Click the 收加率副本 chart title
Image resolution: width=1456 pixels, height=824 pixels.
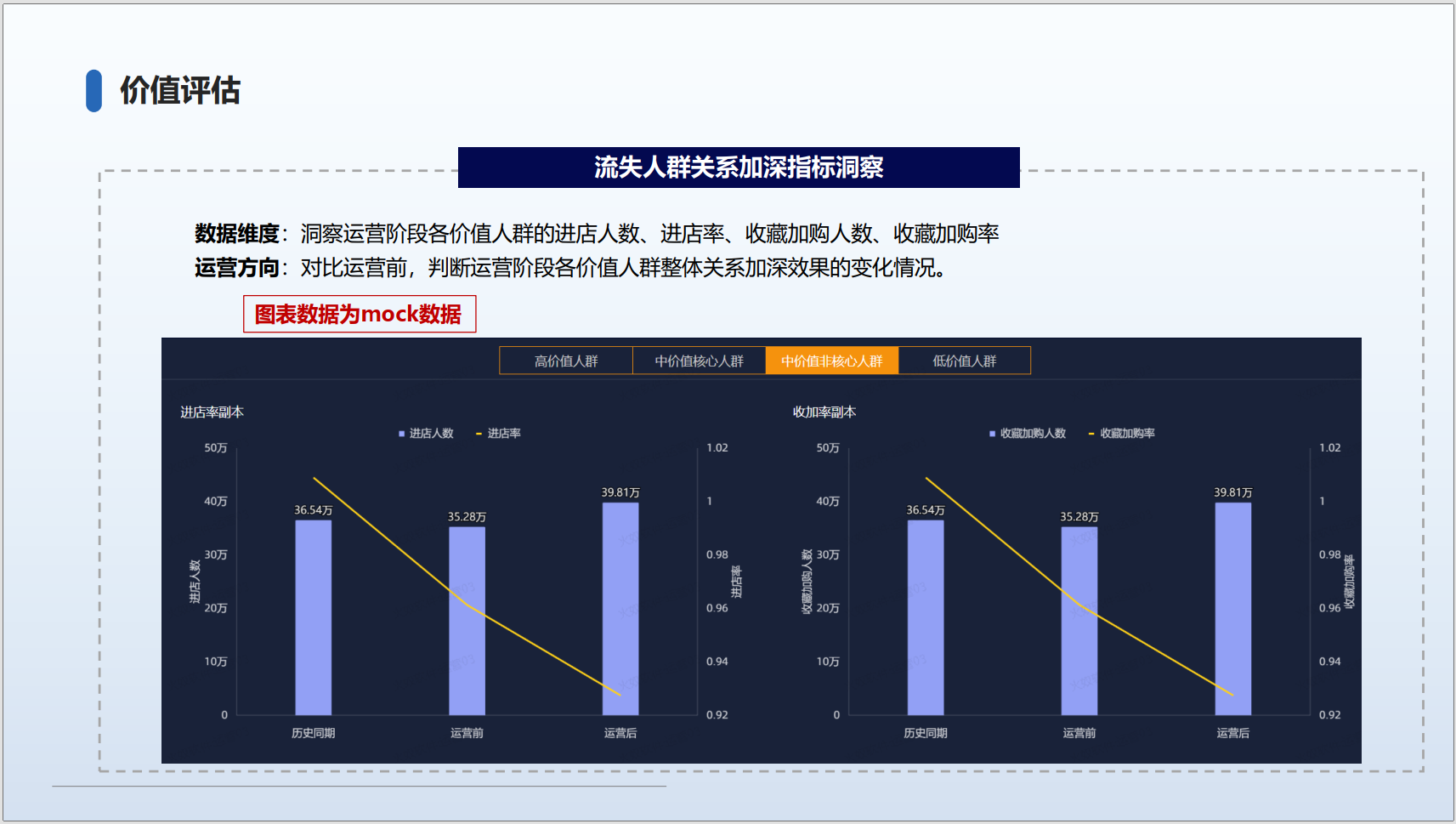click(824, 412)
